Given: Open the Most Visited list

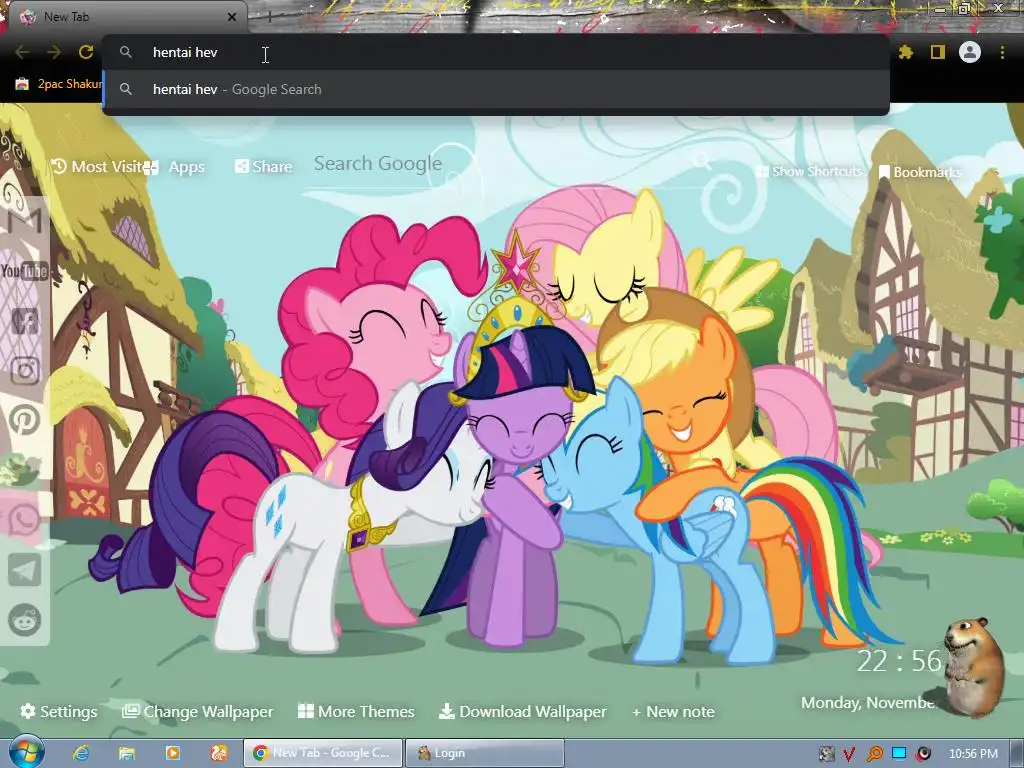Looking at the screenshot, I should click(x=98, y=167).
